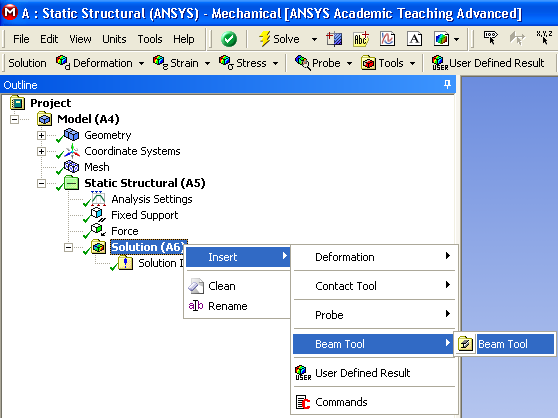
Task: Expand the Geometry tree node
Action: [41, 135]
